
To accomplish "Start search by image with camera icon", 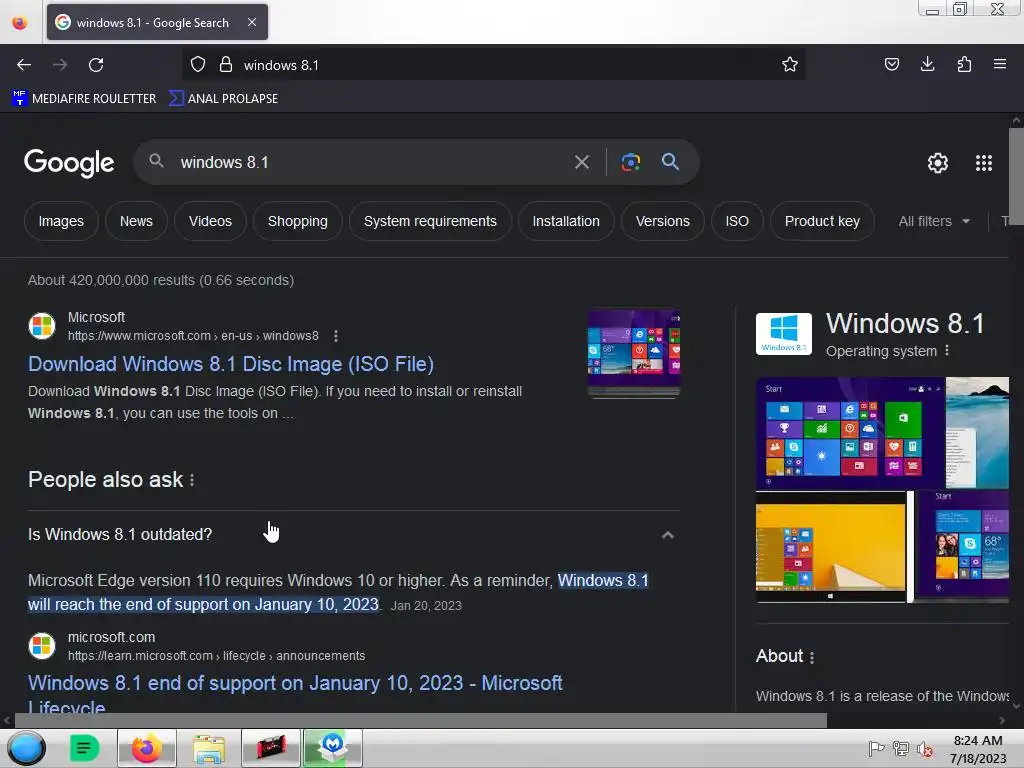I will pos(630,162).
